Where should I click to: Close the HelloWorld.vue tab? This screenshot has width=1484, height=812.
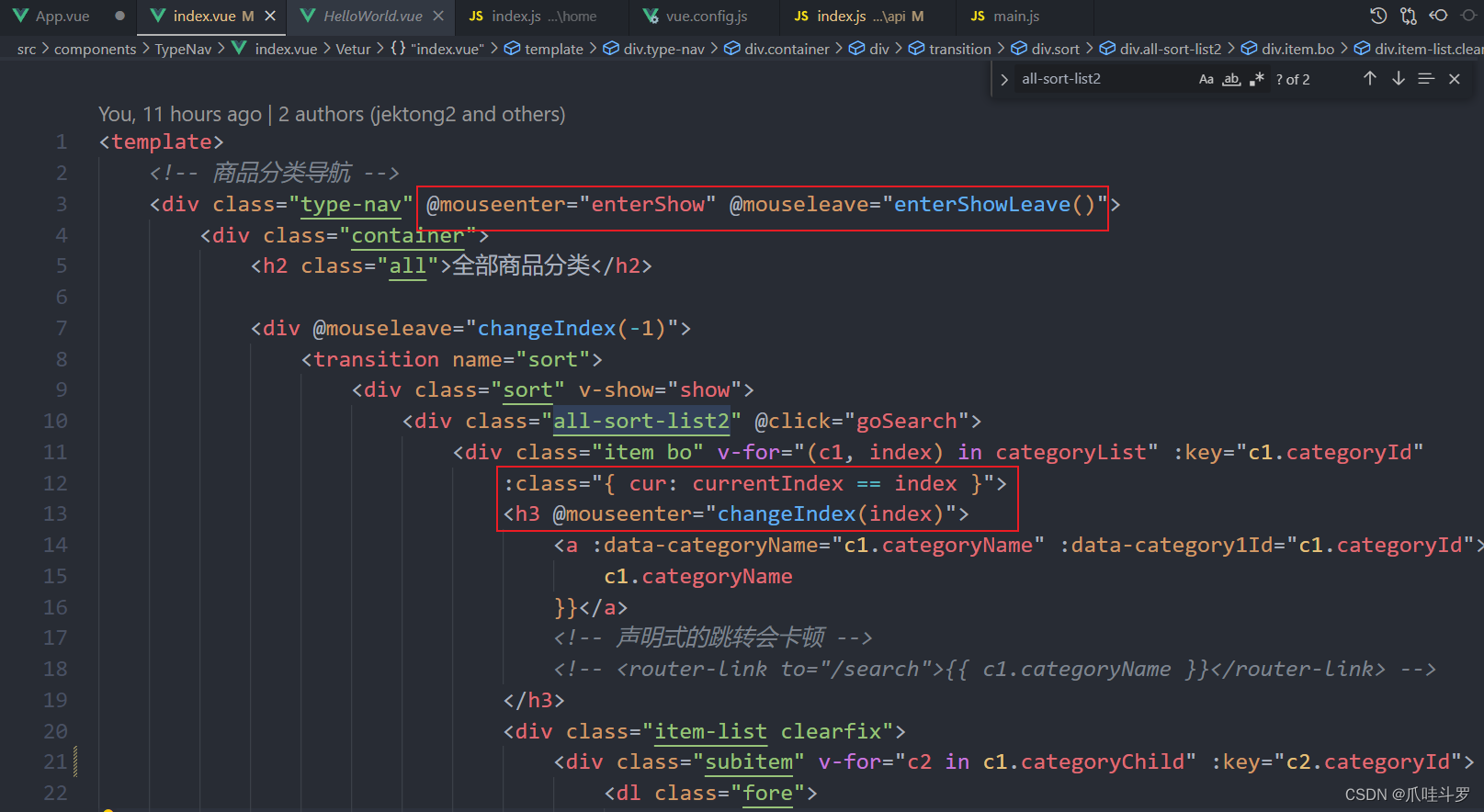438,16
